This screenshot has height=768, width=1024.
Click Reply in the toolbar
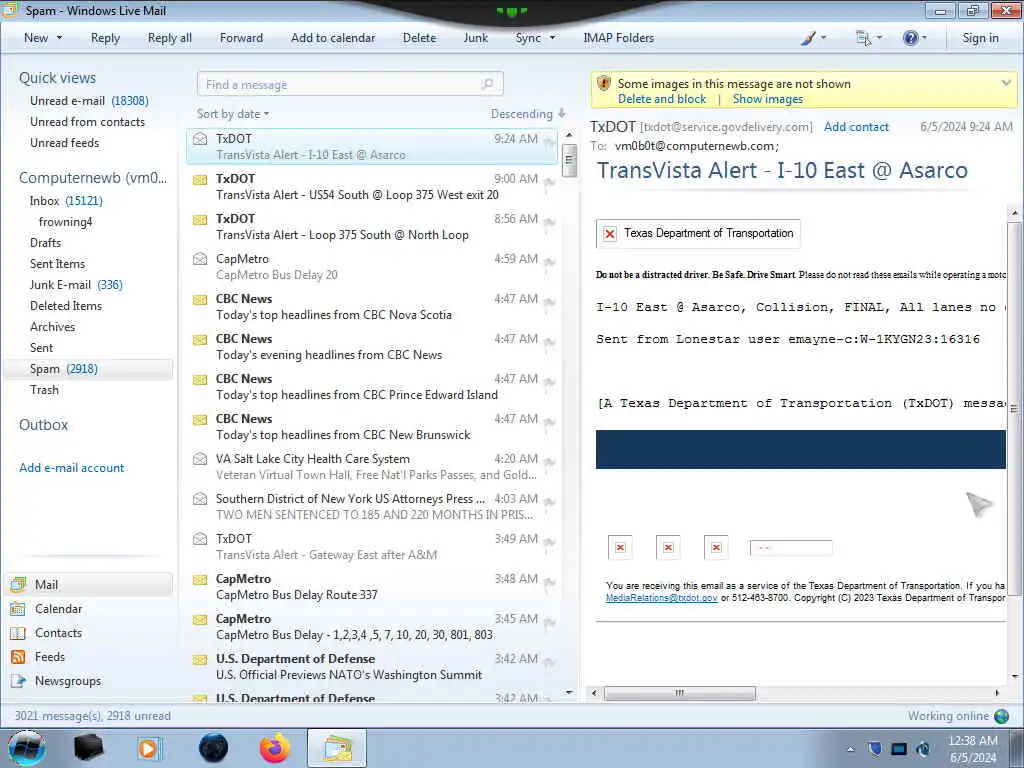coord(105,38)
